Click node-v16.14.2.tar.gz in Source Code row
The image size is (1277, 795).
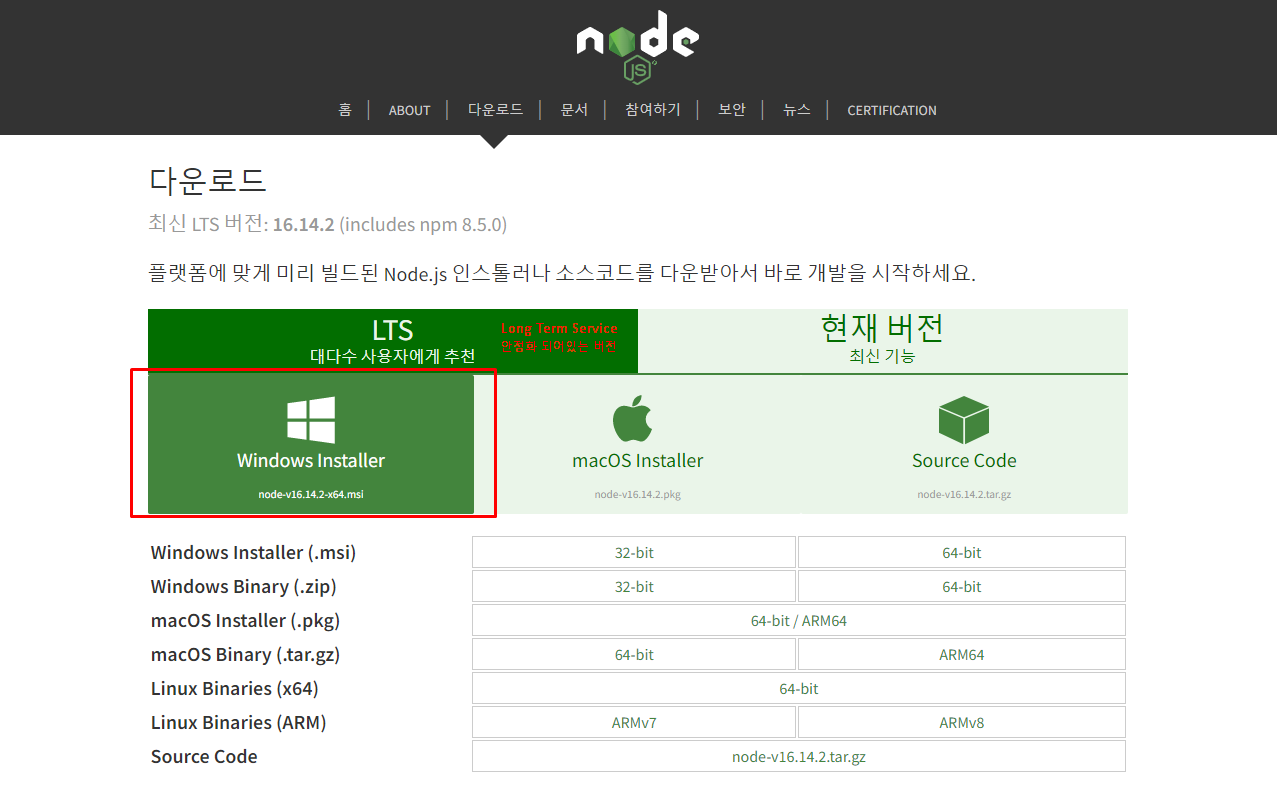tap(799, 756)
